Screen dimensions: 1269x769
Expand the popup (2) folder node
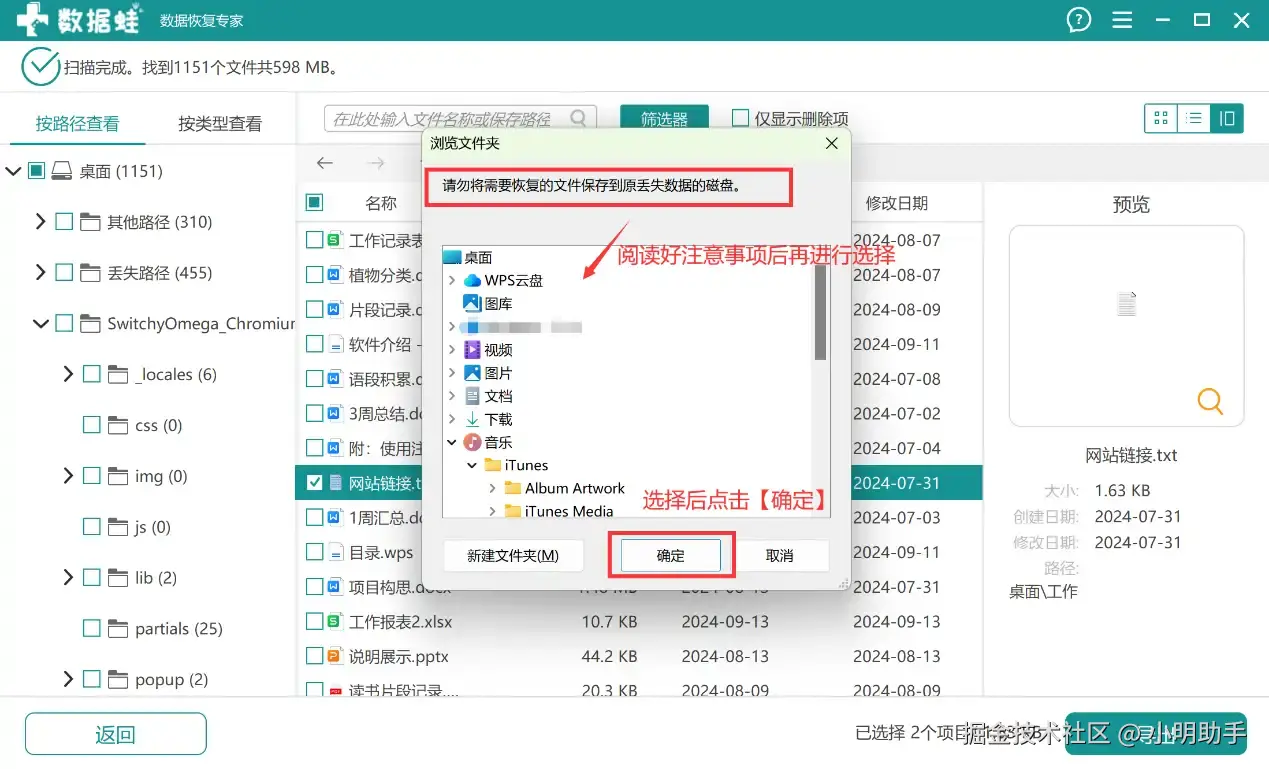68,679
